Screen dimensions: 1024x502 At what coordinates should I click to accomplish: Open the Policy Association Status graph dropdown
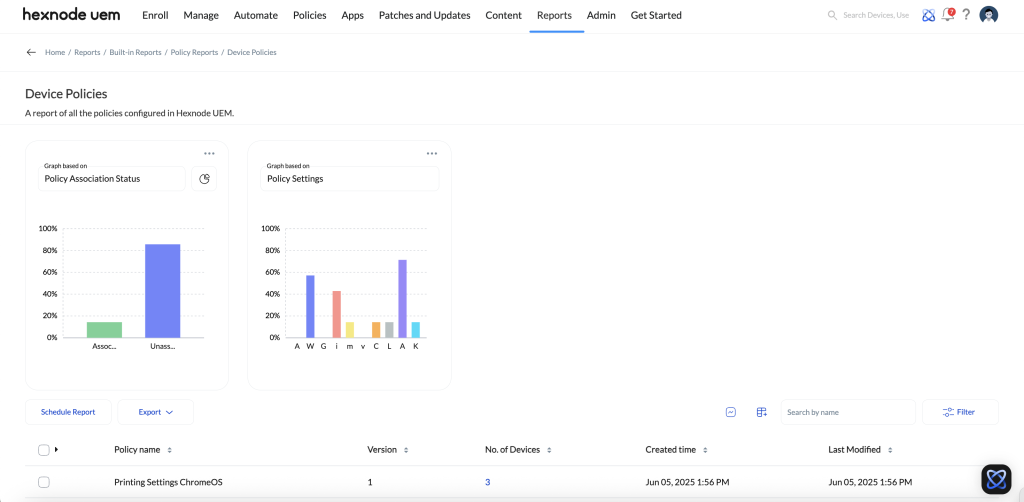coord(112,178)
